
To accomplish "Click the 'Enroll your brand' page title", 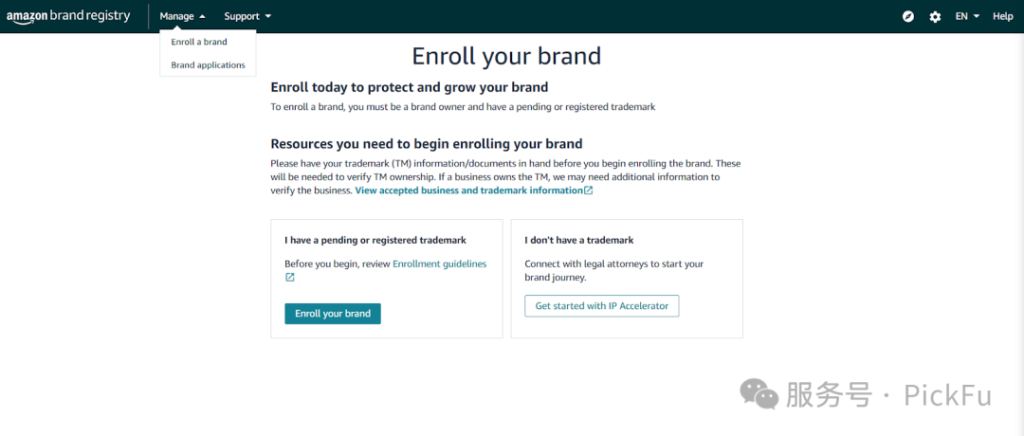I will coord(506,55).
